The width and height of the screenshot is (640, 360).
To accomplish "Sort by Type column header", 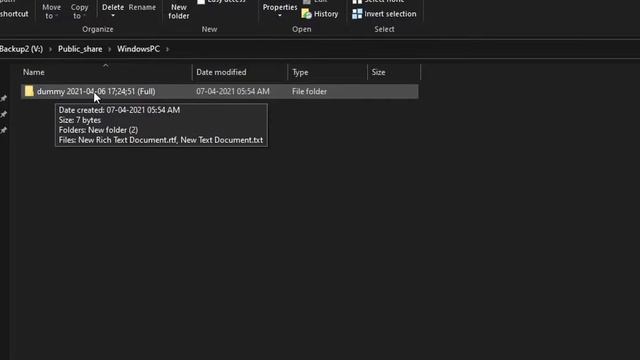I will [328, 72].
